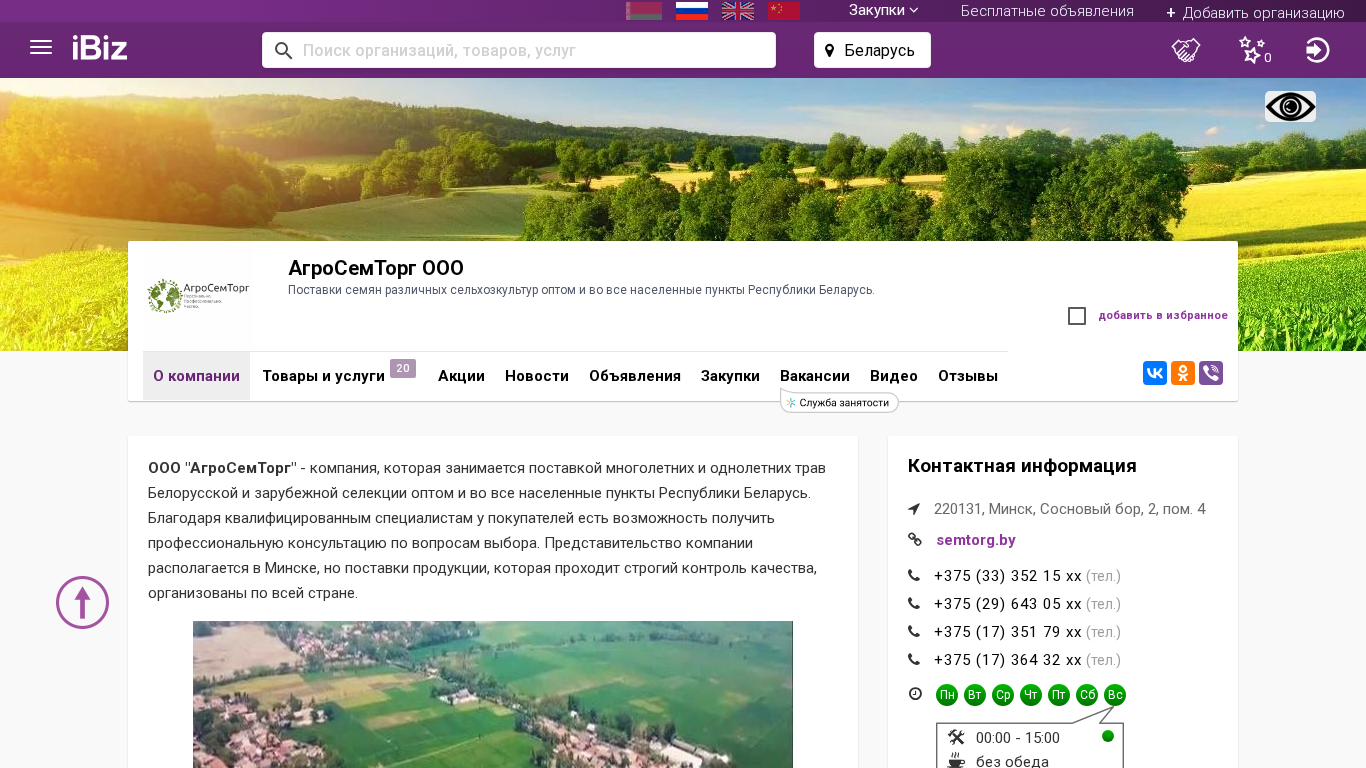The width and height of the screenshot is (1366, 768).
Task: Select Monday (Пн) schedule circle
Action: coord(947,695)
